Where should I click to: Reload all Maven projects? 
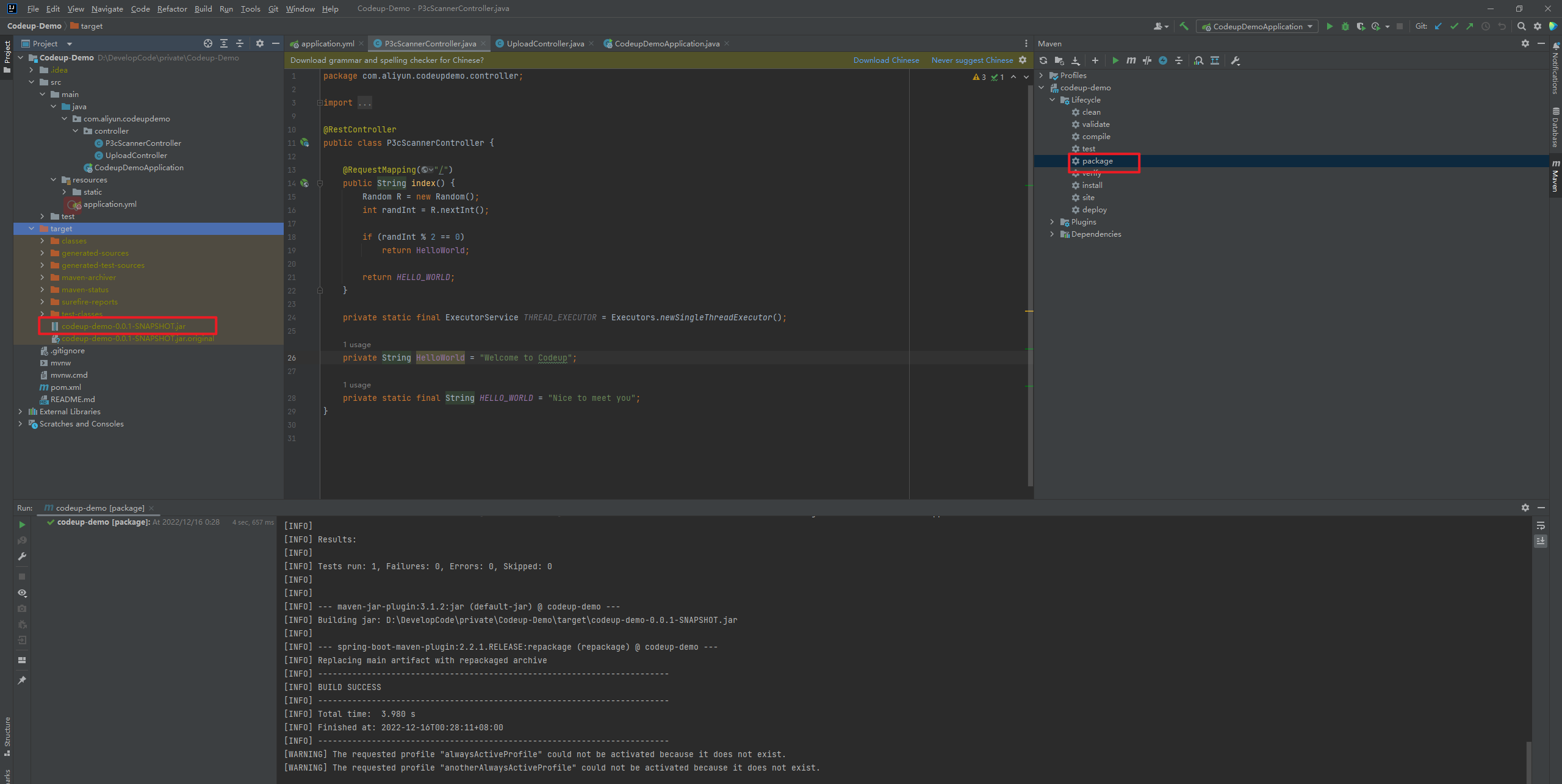point(1043,60)
